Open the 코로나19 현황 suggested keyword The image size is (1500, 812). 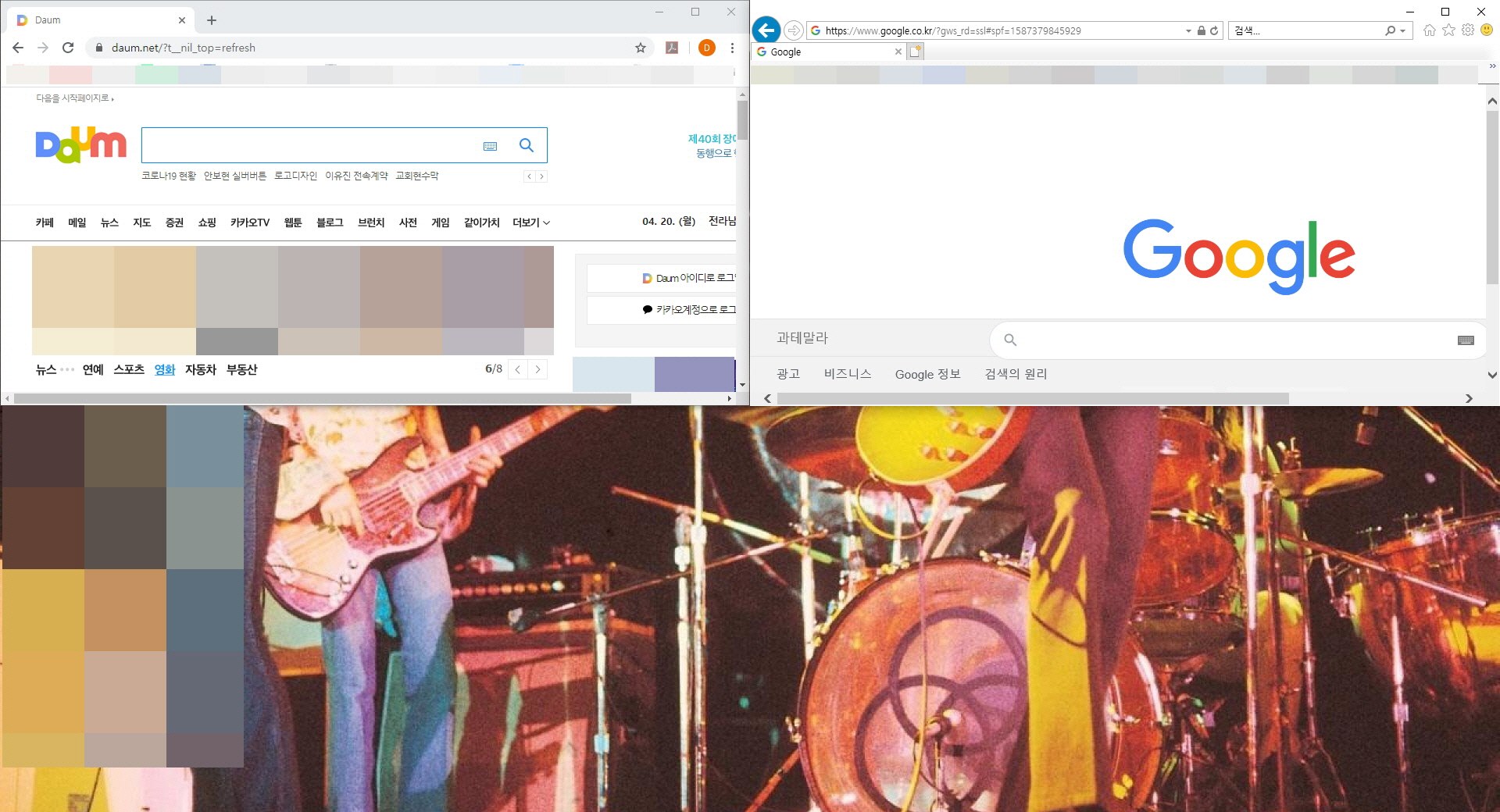click(x=169, y=176)
